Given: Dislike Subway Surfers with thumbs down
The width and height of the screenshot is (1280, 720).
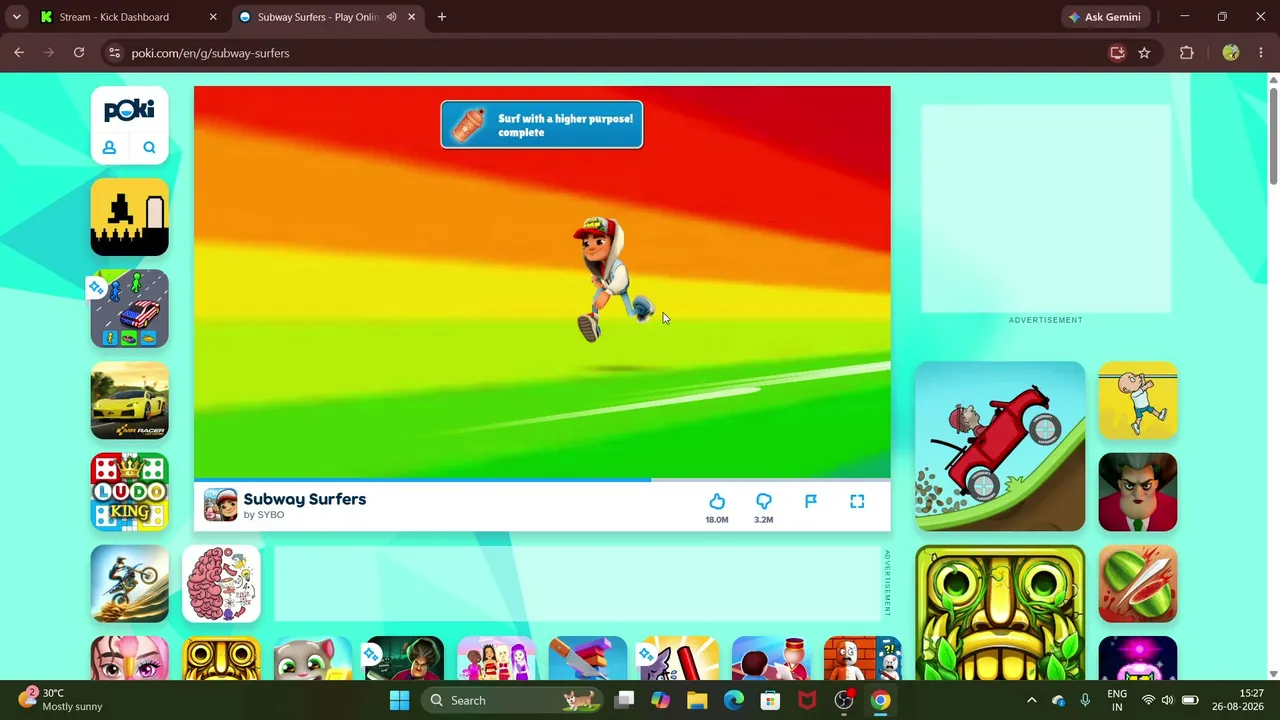Looking at the screenshot, I should pos(764,501).
